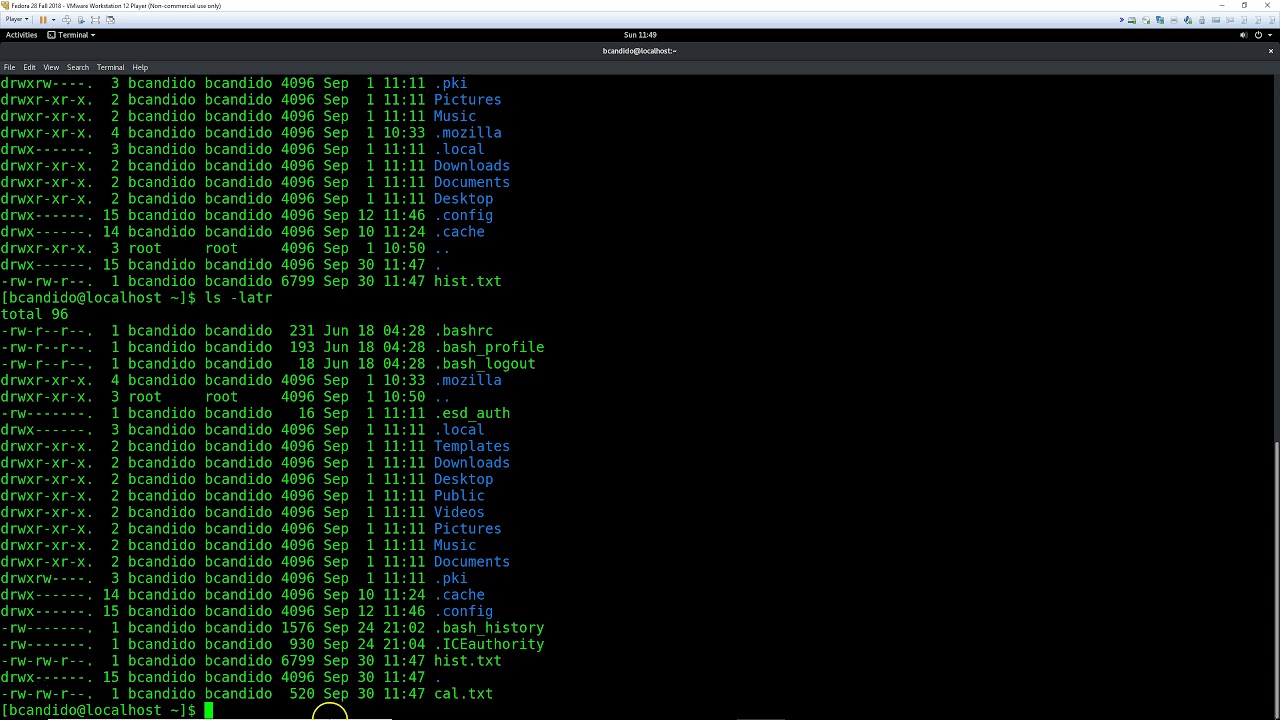This screenshot has width=1280, height=720.
Task: Click the permissions string of cal.txt row
Action: [47, 693]
